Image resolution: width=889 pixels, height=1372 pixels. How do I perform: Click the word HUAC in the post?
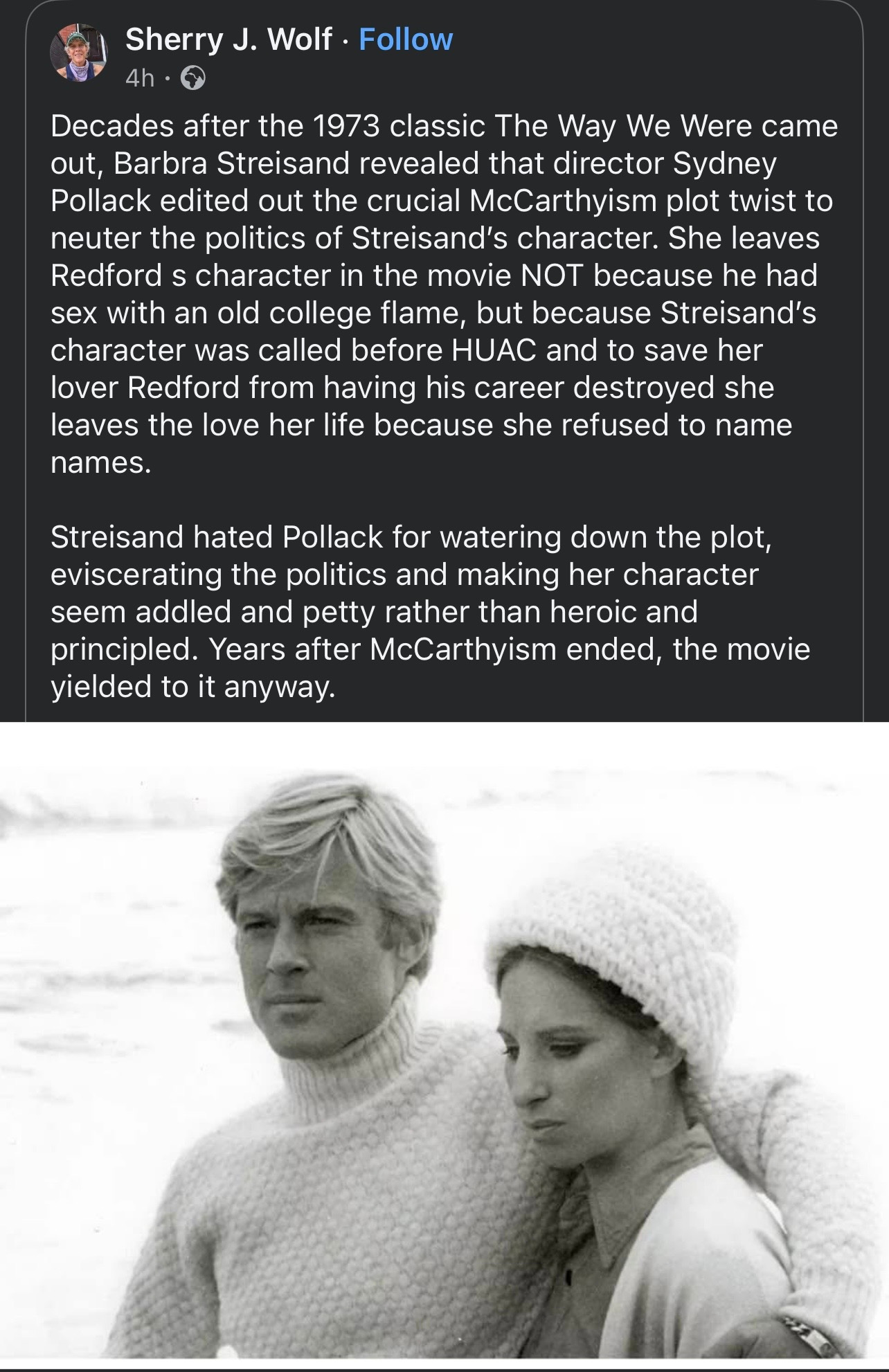[x=494, y=350]
